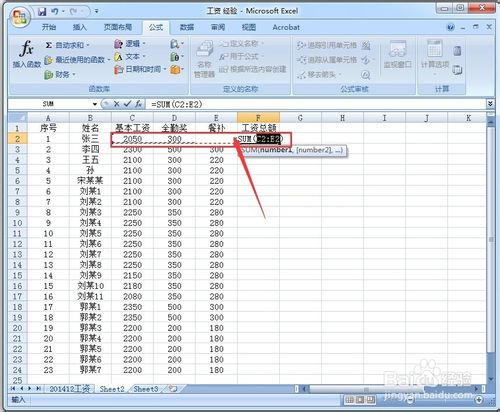Switch to Normal view in status bar
This screenshot has height=412, width=500.
coord(350,399)
